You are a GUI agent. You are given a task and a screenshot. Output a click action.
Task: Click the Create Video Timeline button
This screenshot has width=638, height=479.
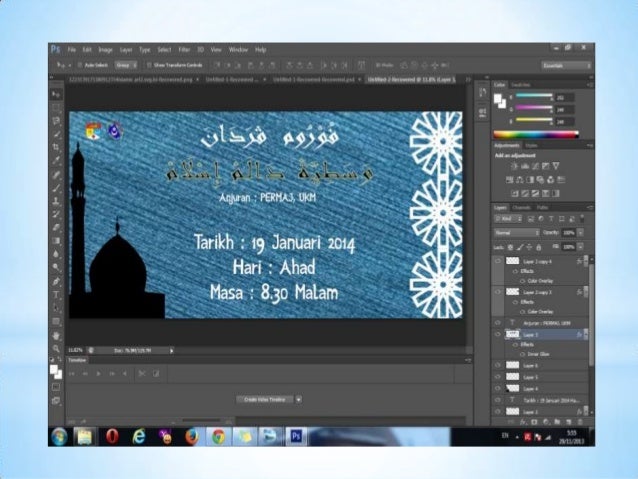(x=265, y=400)
